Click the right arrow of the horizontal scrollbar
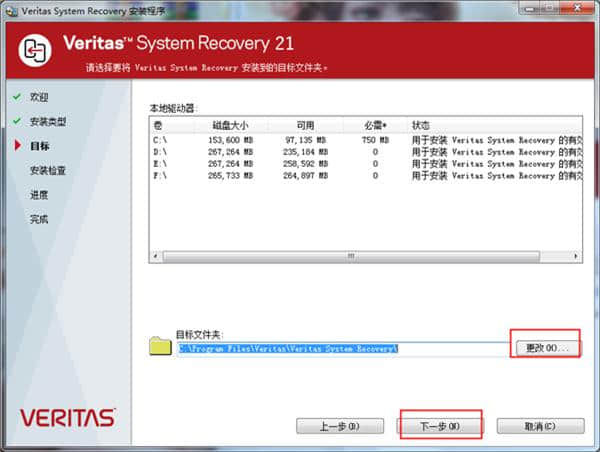Image resolution: width=600 pixels, height=452 pixels. pos(576,257)
